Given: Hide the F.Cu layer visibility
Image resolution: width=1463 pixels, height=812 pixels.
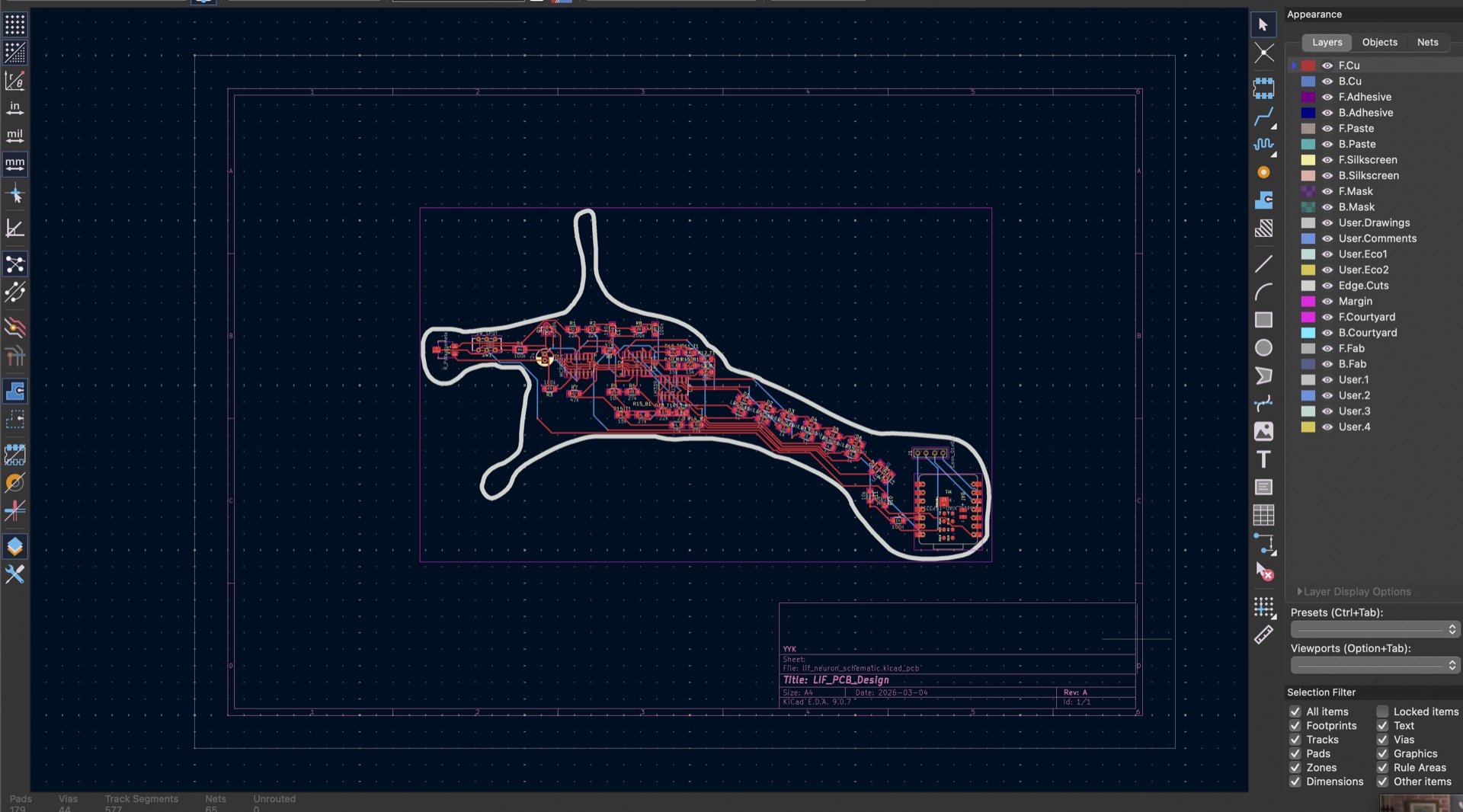Looking at the screenshot, I should click(x=1327, y=66).
